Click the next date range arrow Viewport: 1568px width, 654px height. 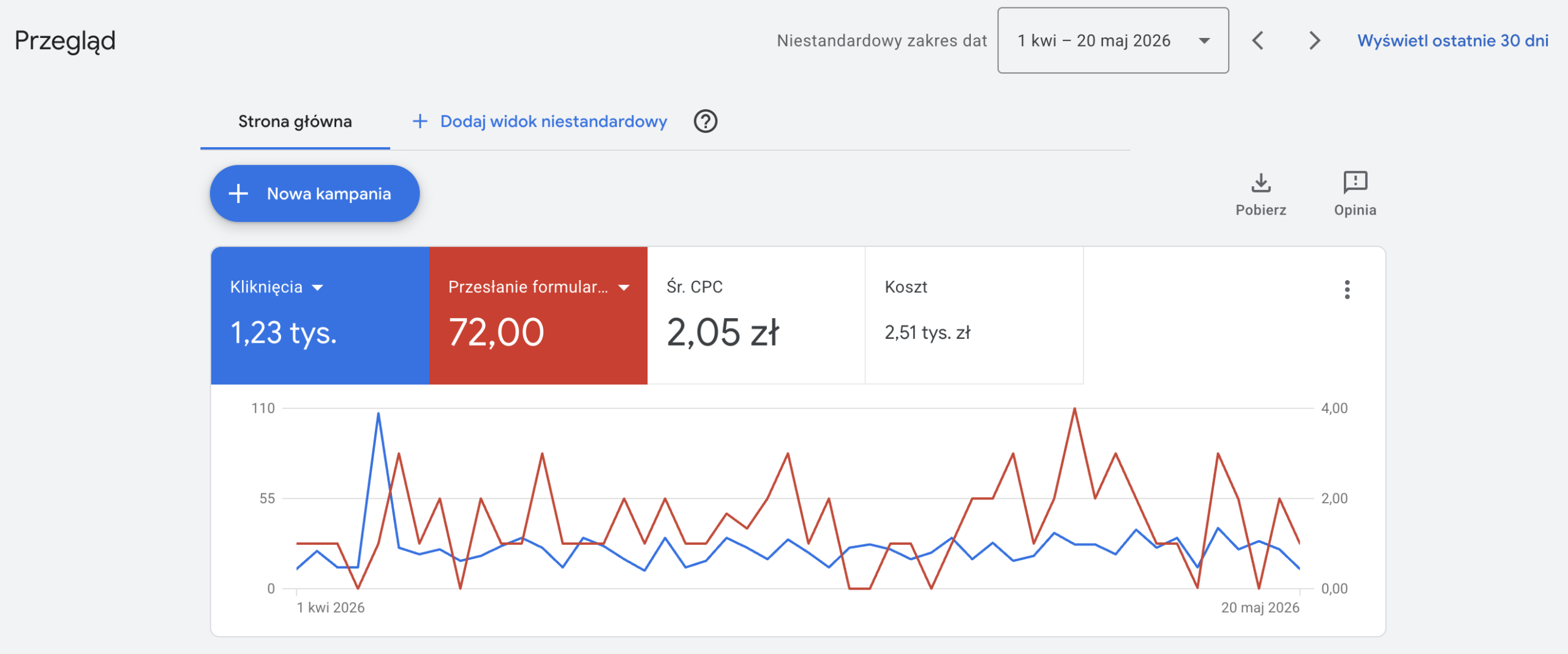[1314, 40]
